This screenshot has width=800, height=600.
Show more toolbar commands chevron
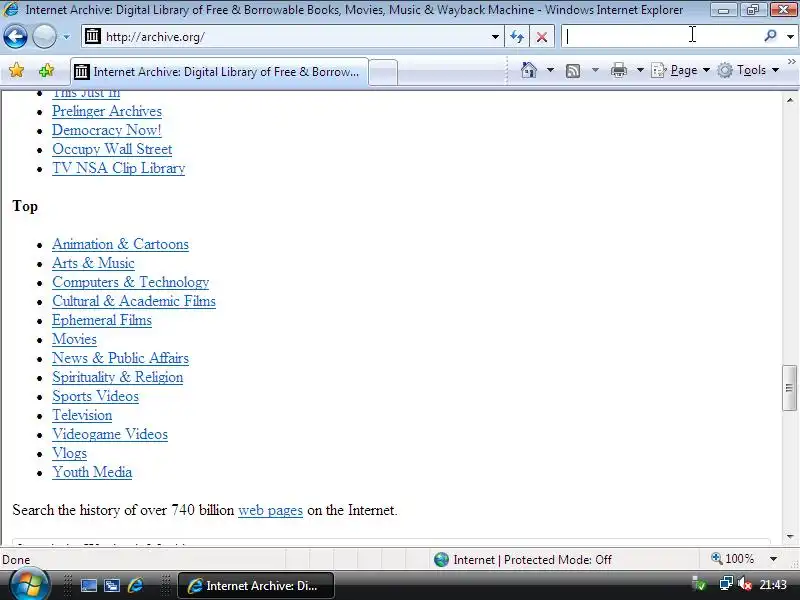click(792, 62)
